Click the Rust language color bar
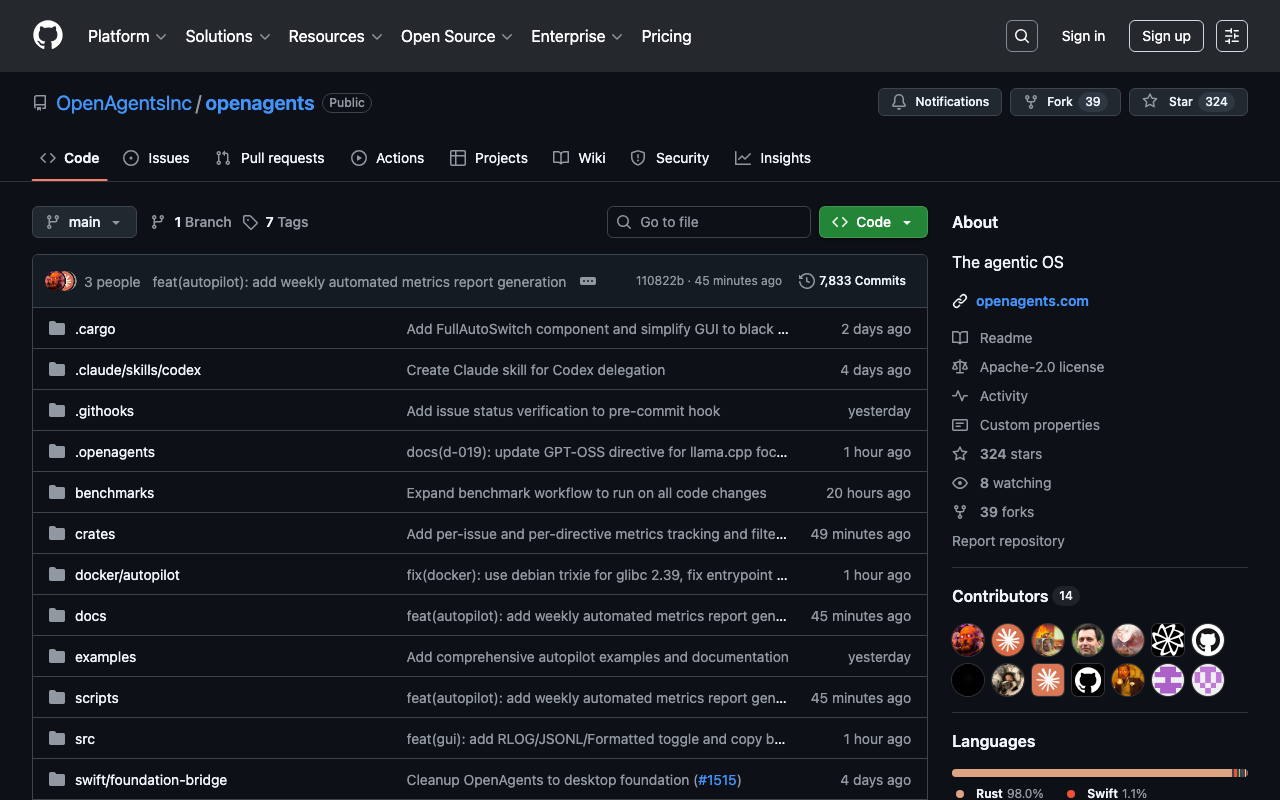Viewport: 1280px width, 800px height. [1090, 773]
